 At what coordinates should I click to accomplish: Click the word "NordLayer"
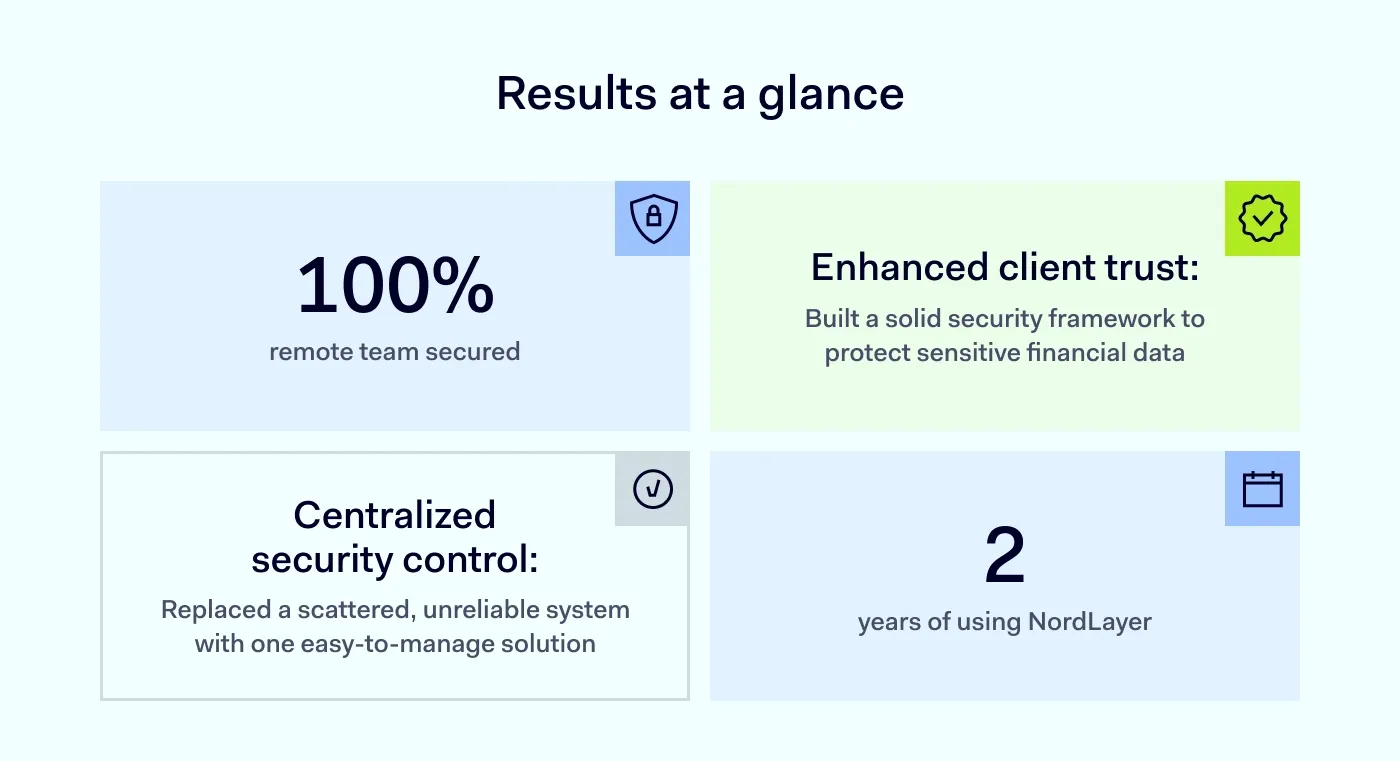point(1090,622)
